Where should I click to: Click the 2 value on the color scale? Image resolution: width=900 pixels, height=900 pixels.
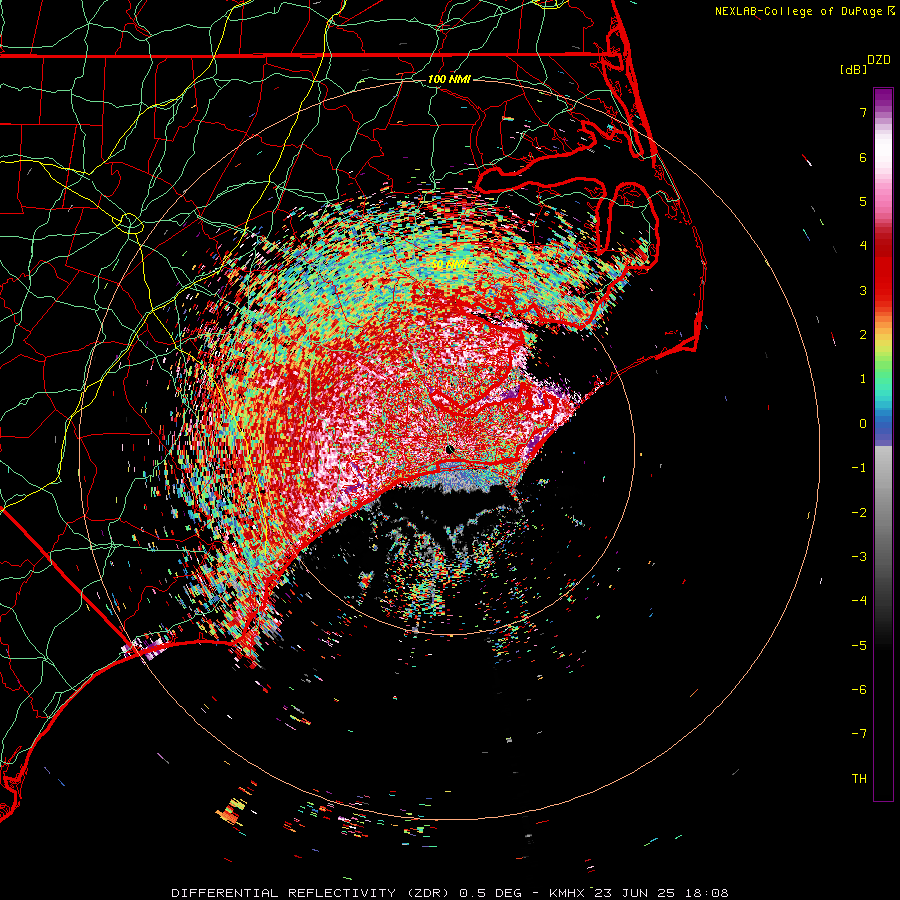tap(863, 335)
